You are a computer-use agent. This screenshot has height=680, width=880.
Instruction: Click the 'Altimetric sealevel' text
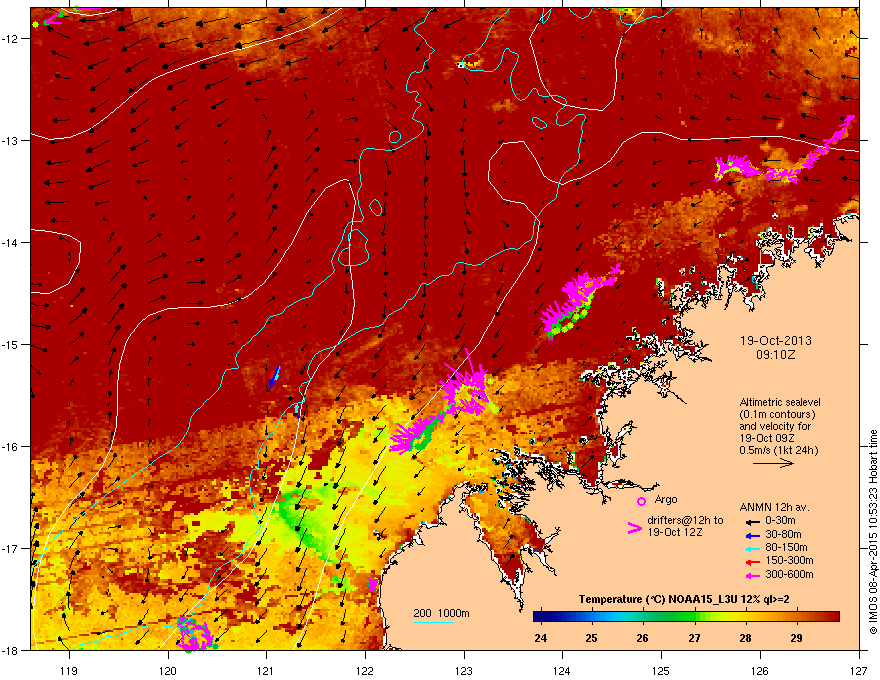[780, 402]
